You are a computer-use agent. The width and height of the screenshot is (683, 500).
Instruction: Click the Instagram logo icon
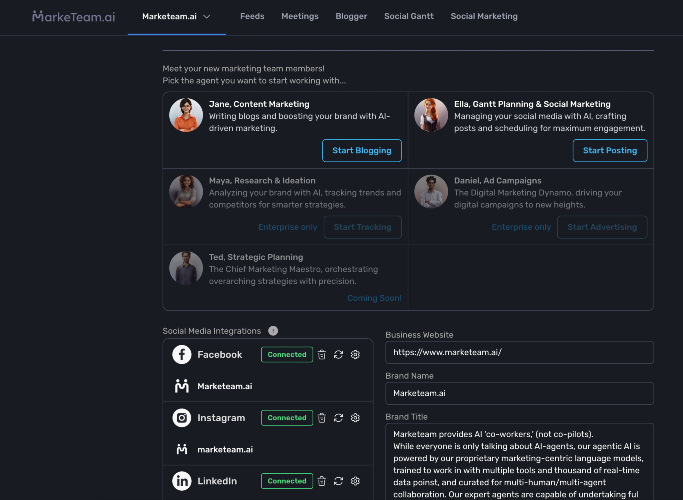[182, 418]
